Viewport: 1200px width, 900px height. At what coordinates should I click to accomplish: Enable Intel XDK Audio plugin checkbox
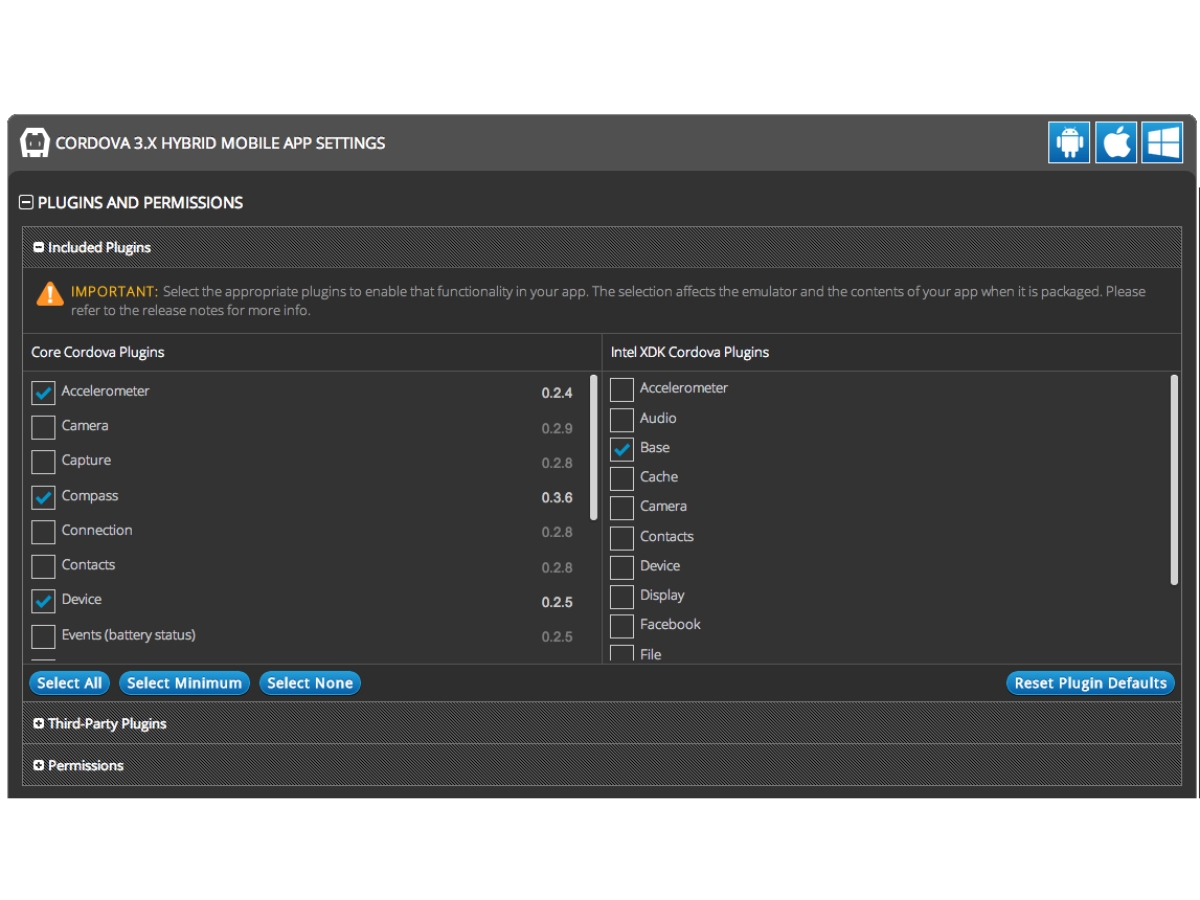(x=622, y=420)
